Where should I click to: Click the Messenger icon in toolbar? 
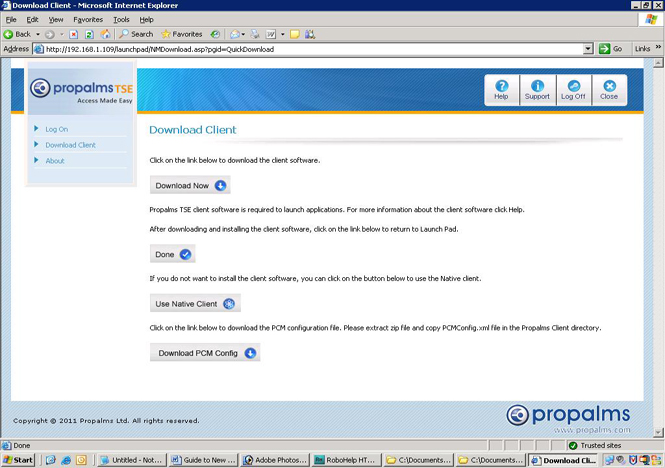310,34
